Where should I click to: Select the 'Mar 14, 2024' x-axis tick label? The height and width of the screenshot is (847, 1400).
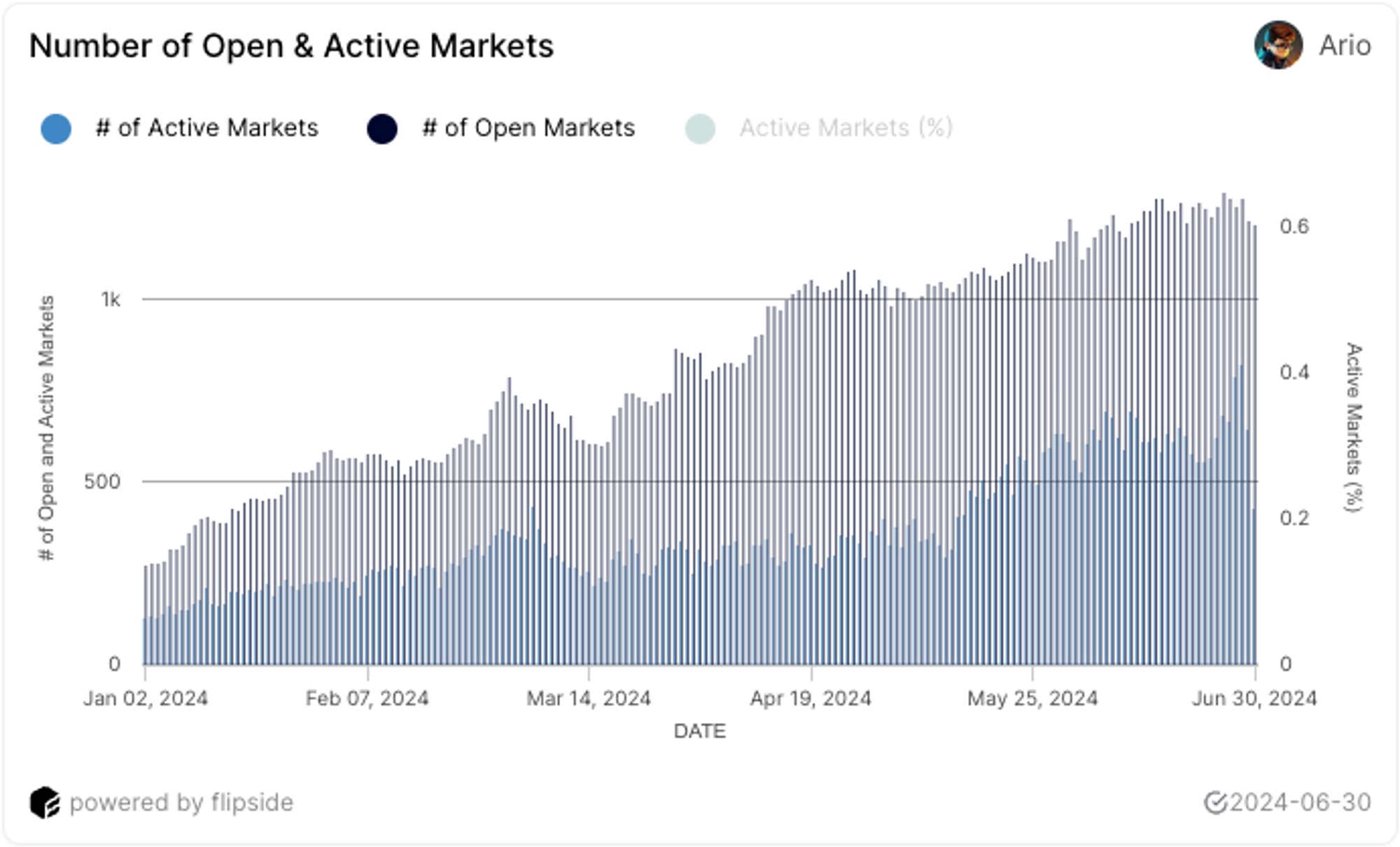point(589,698)
